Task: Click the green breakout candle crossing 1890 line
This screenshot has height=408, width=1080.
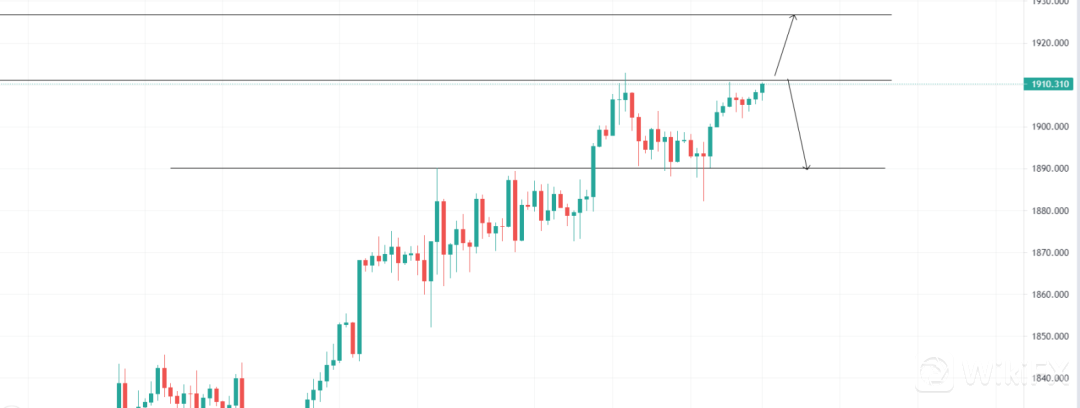Action: 593,172
